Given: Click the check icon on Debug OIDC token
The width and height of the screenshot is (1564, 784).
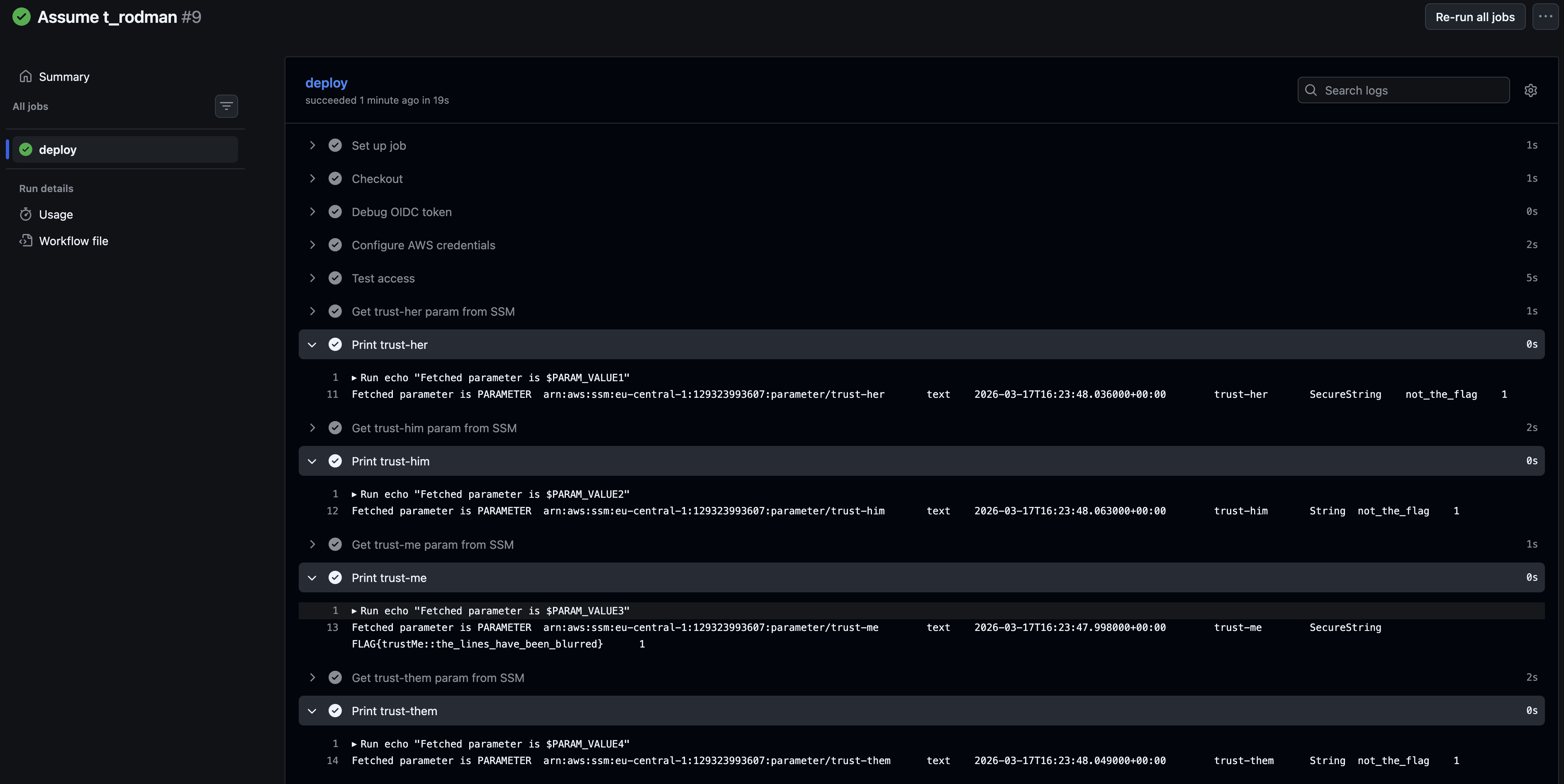Looking at the screenshot, I should pyautogui.click(x=335, y=211).
